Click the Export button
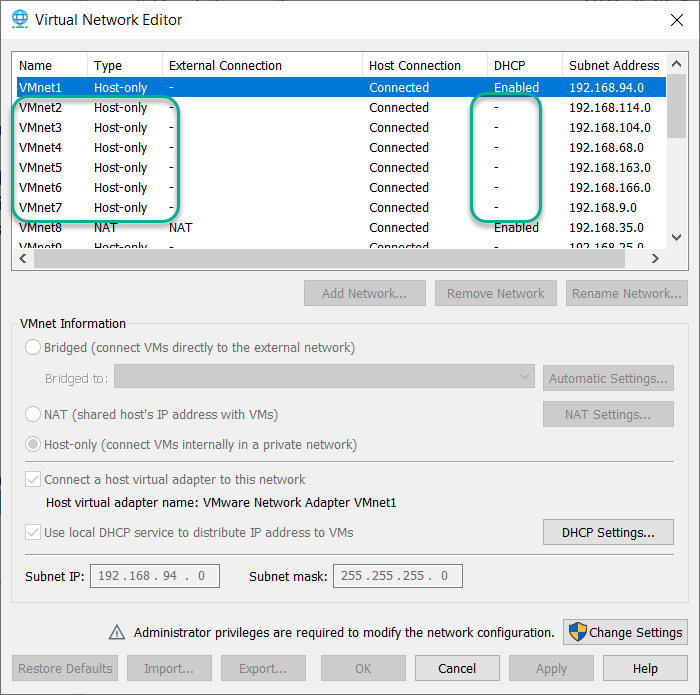Viewport: 700px width, 695px height. (263, 668)
